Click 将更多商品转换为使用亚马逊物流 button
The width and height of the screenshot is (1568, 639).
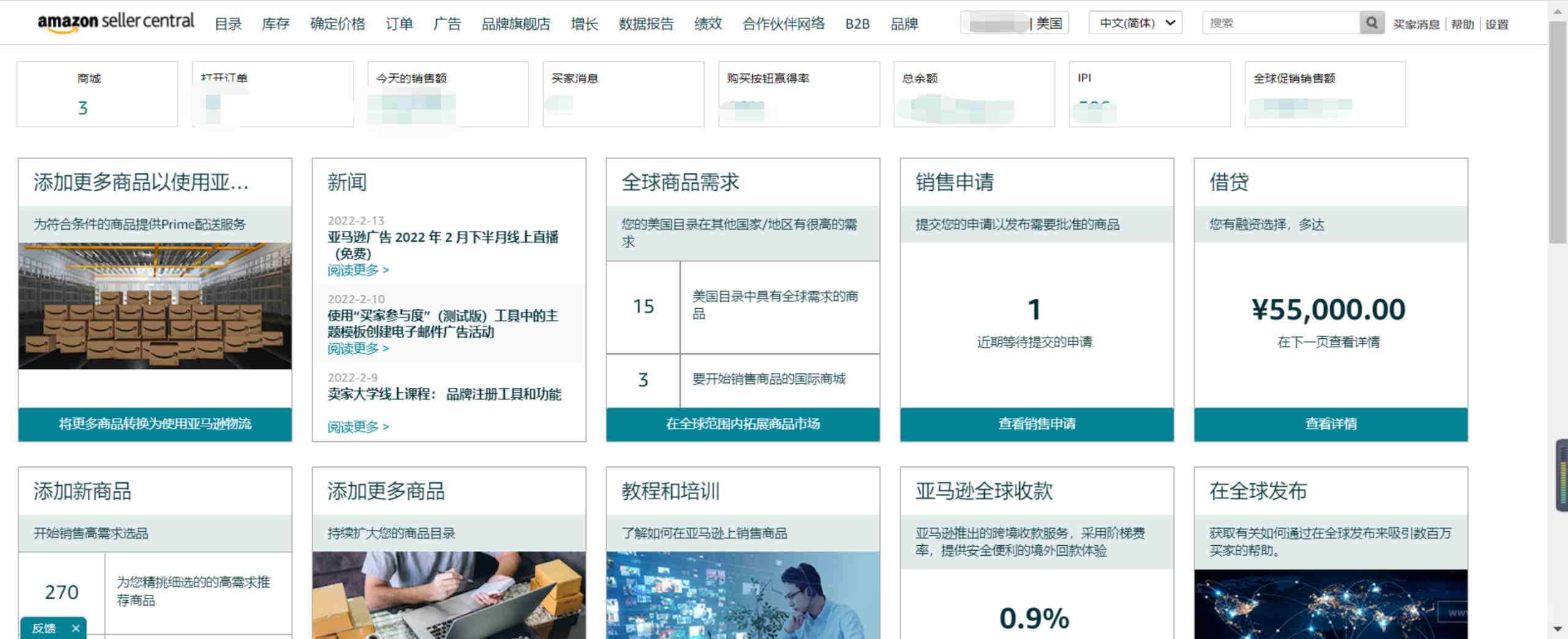click(x=155, y=424)
